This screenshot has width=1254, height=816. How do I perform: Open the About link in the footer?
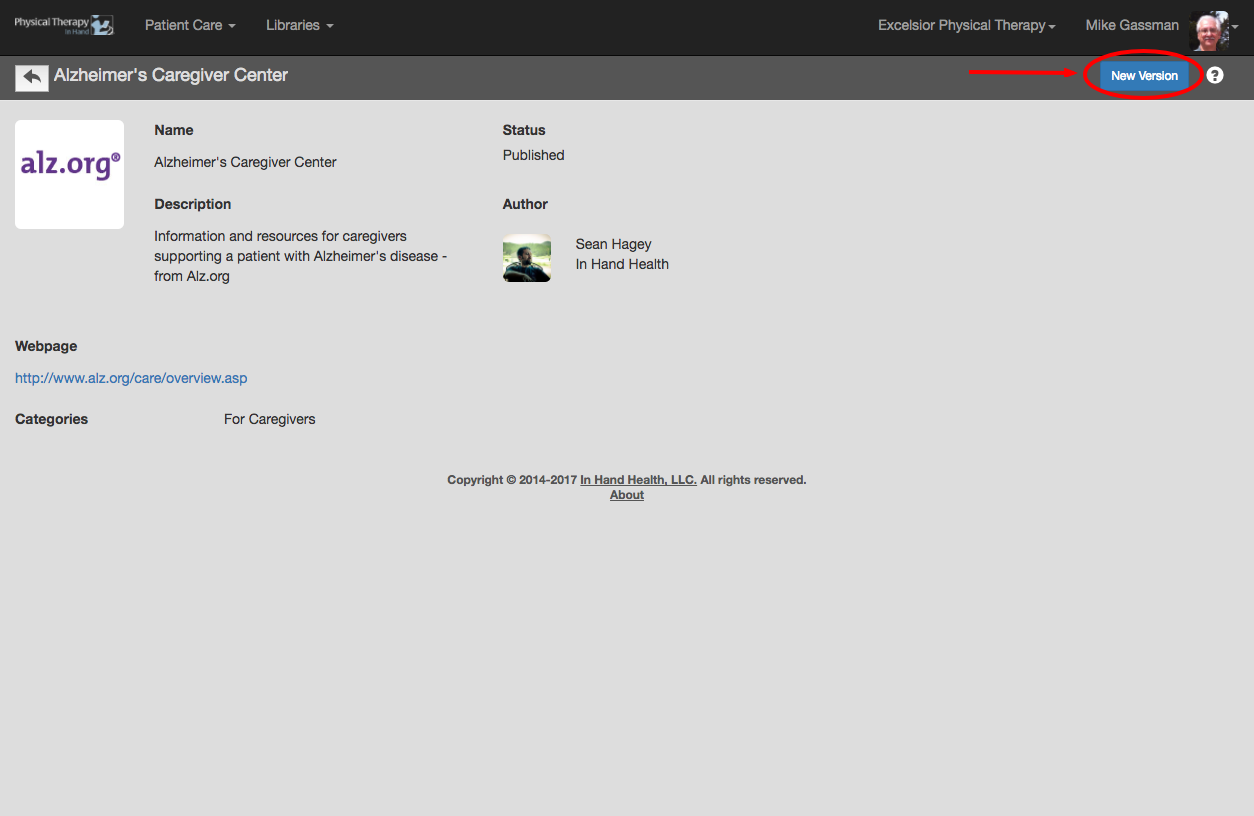tap(627, 495)
